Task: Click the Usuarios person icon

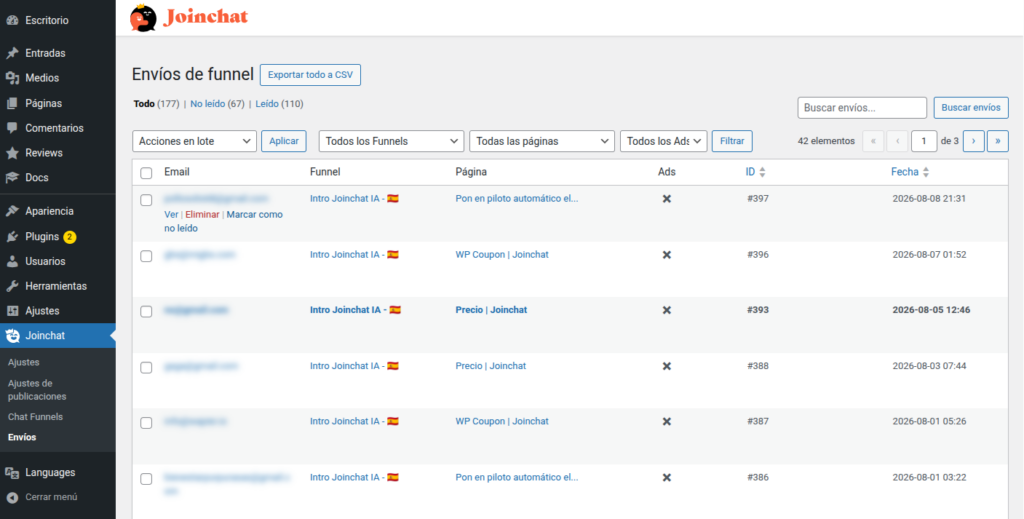Action: coord(12,261)
